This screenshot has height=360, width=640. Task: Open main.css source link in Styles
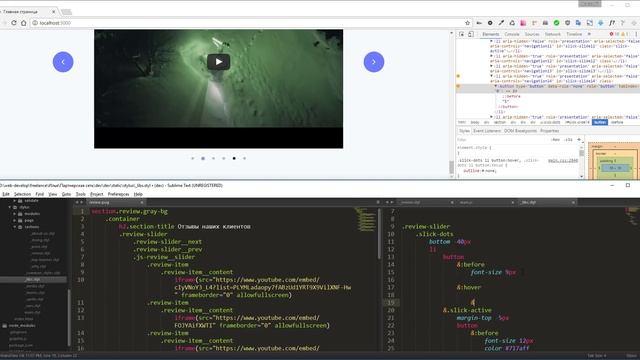pos(563,160)
